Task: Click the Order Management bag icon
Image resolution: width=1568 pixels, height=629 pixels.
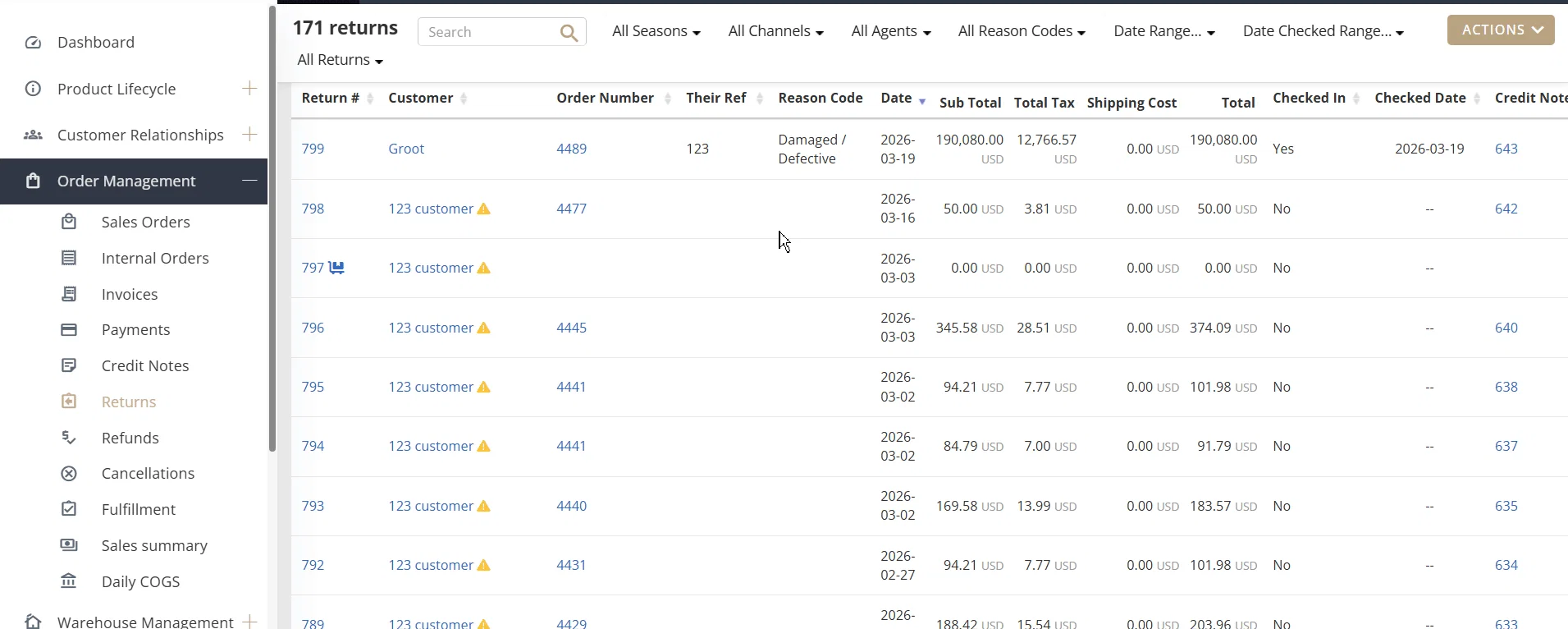Action: click(x=33, y=181)
